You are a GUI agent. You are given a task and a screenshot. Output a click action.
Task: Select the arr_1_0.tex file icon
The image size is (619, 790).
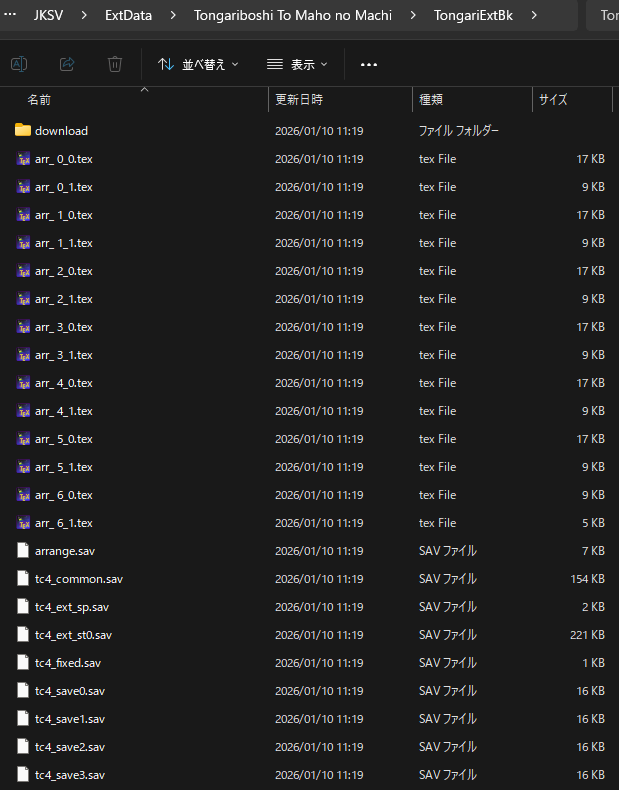point(23,215)
